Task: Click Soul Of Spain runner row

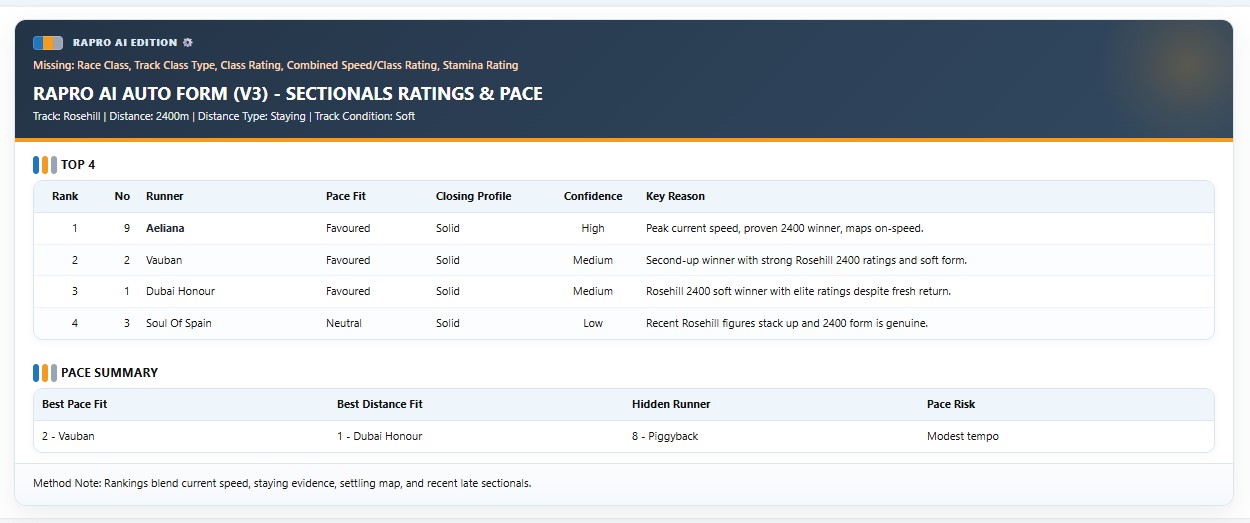Action: click(179, 323)
